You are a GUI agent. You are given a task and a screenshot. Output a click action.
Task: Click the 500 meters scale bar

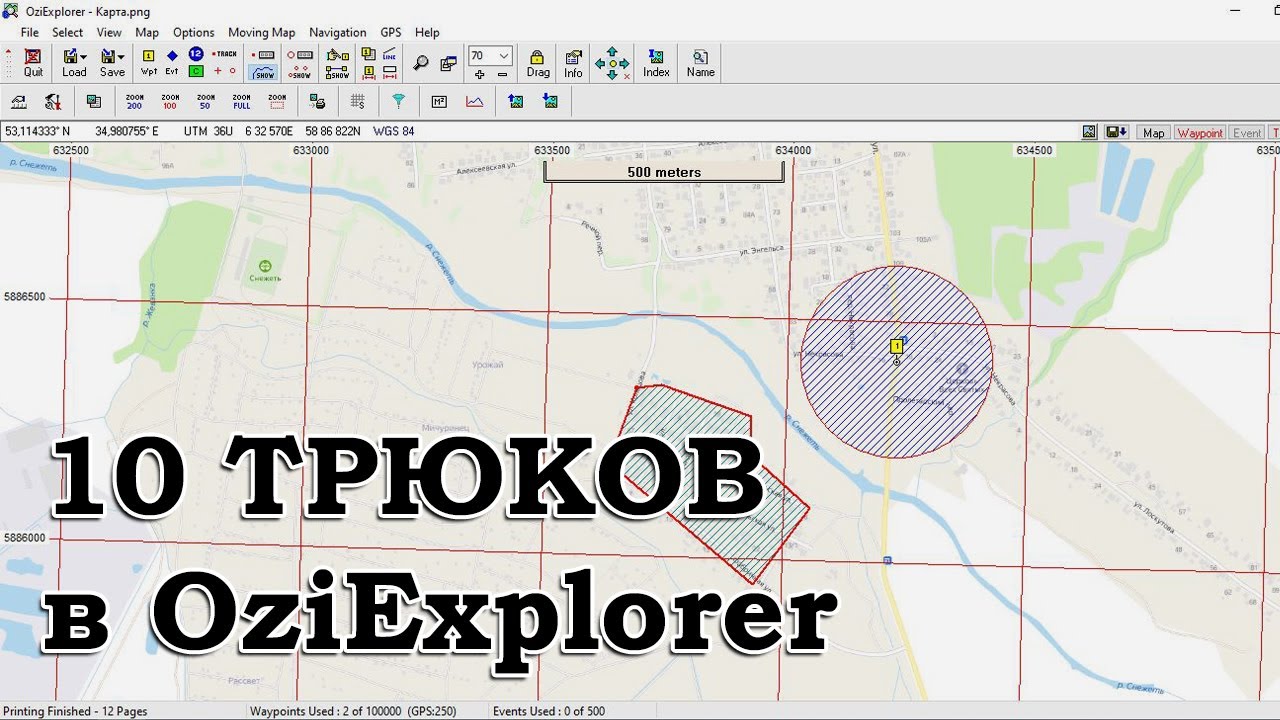[664, 172]
